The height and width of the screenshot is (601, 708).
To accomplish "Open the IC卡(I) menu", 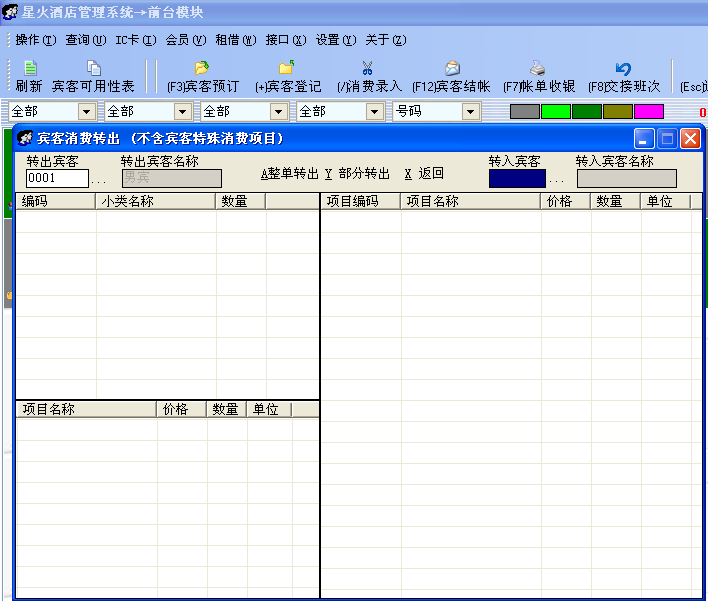I will click(x=136, y=40).
